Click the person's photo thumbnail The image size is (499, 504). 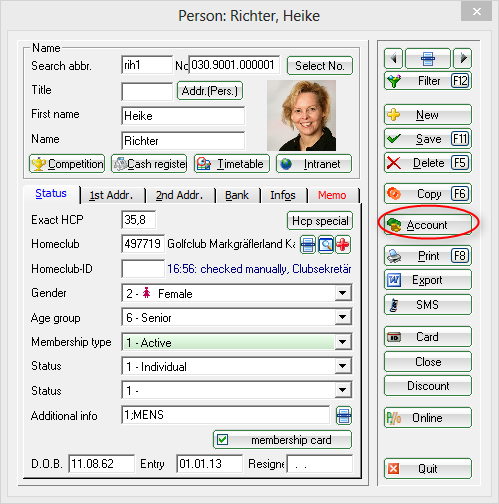point(301,116)
